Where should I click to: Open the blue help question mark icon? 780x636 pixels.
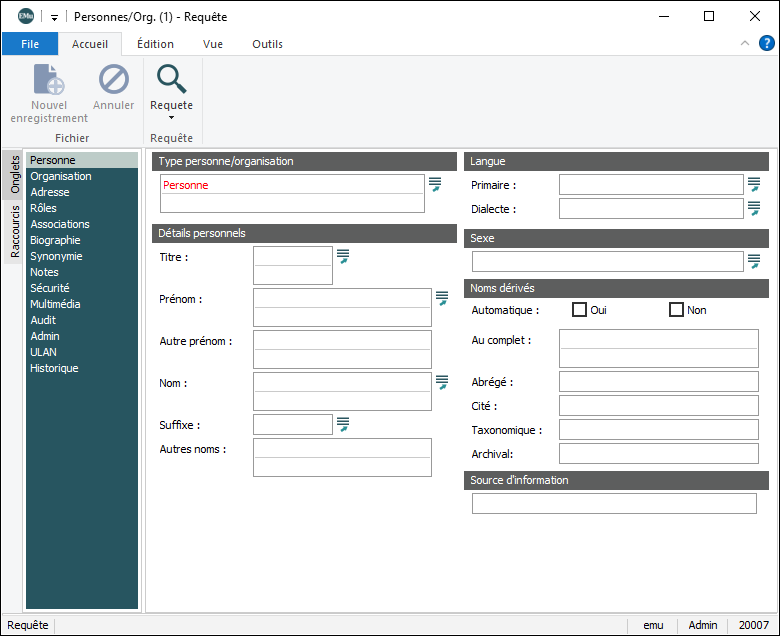[x=766, y=43]
